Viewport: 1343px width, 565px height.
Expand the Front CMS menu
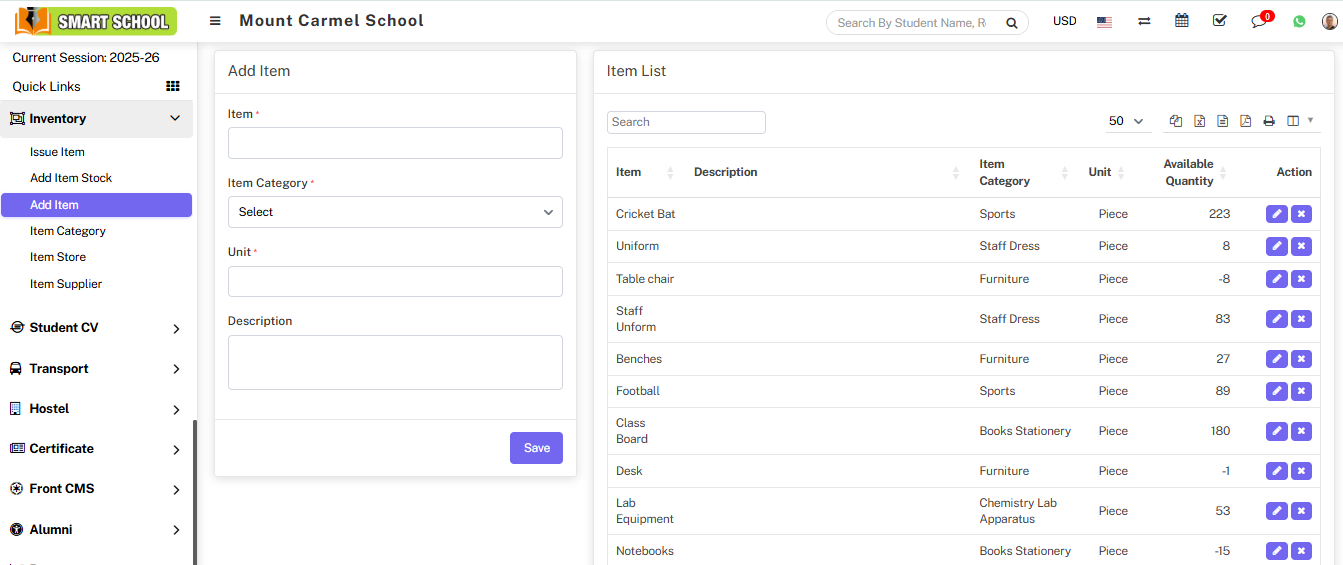(96, 489)
